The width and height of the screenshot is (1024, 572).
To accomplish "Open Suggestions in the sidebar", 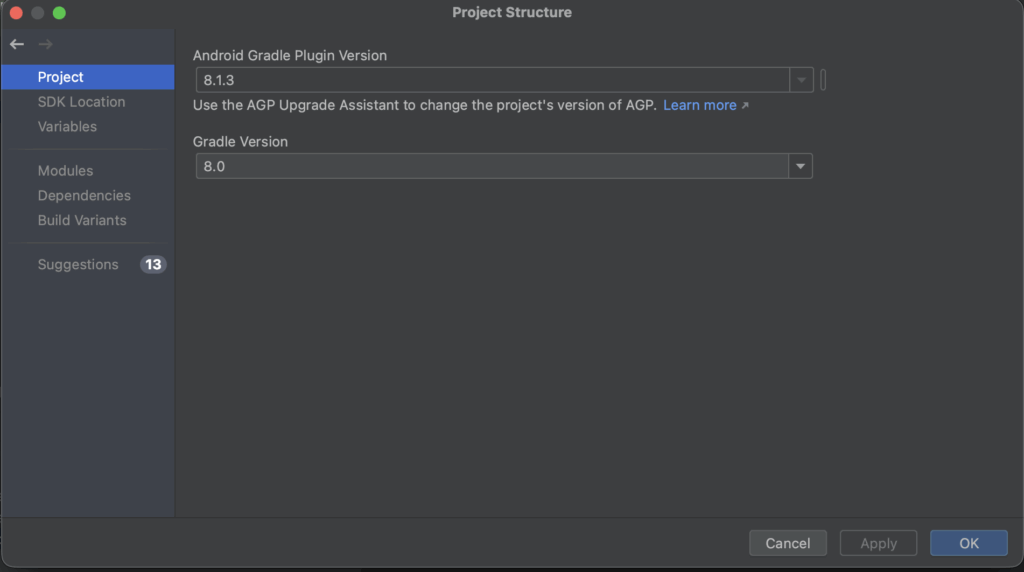I will tap(78, 265).
